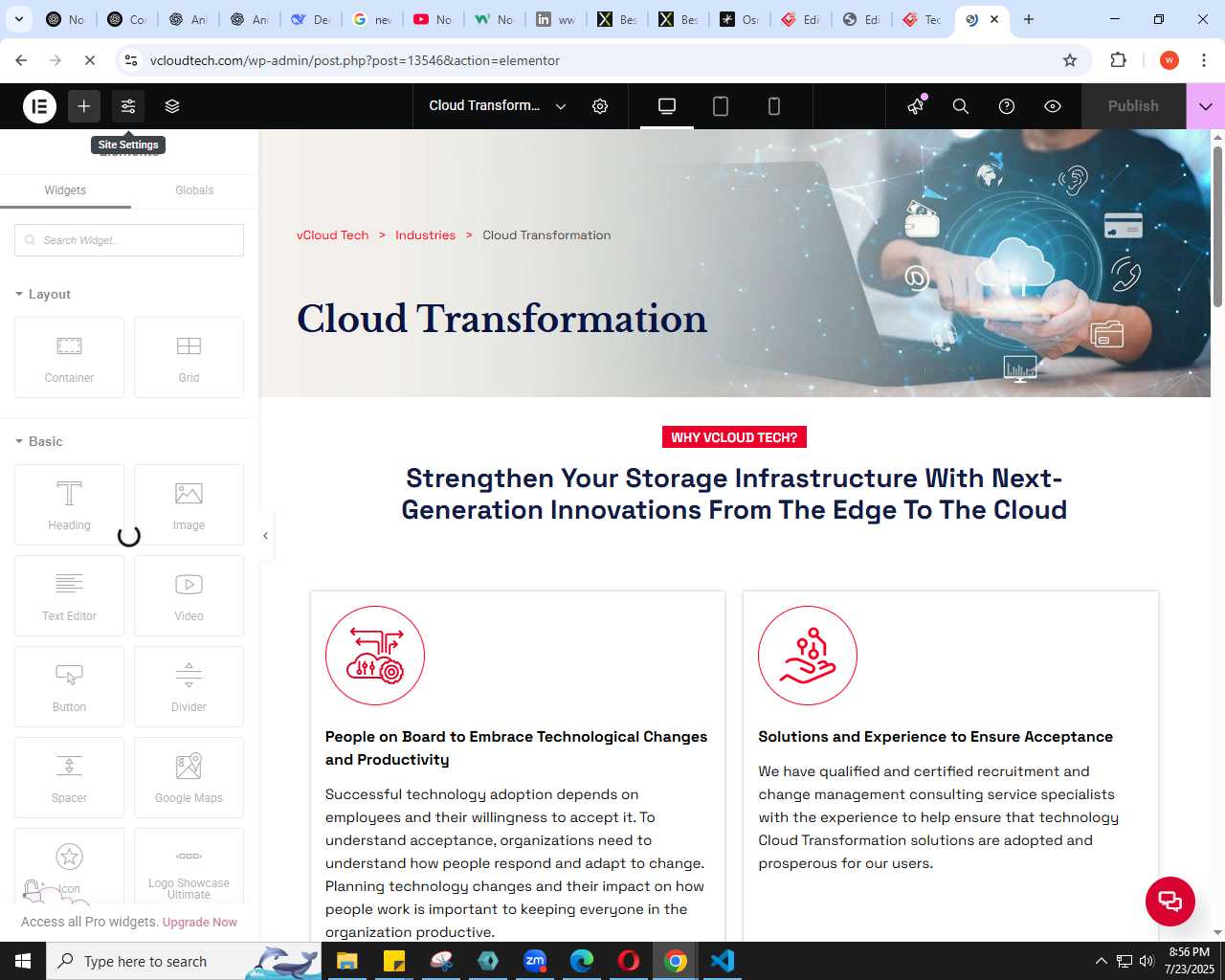Click the Publish button
The image size is (1225, 980).
point(1133,106)
